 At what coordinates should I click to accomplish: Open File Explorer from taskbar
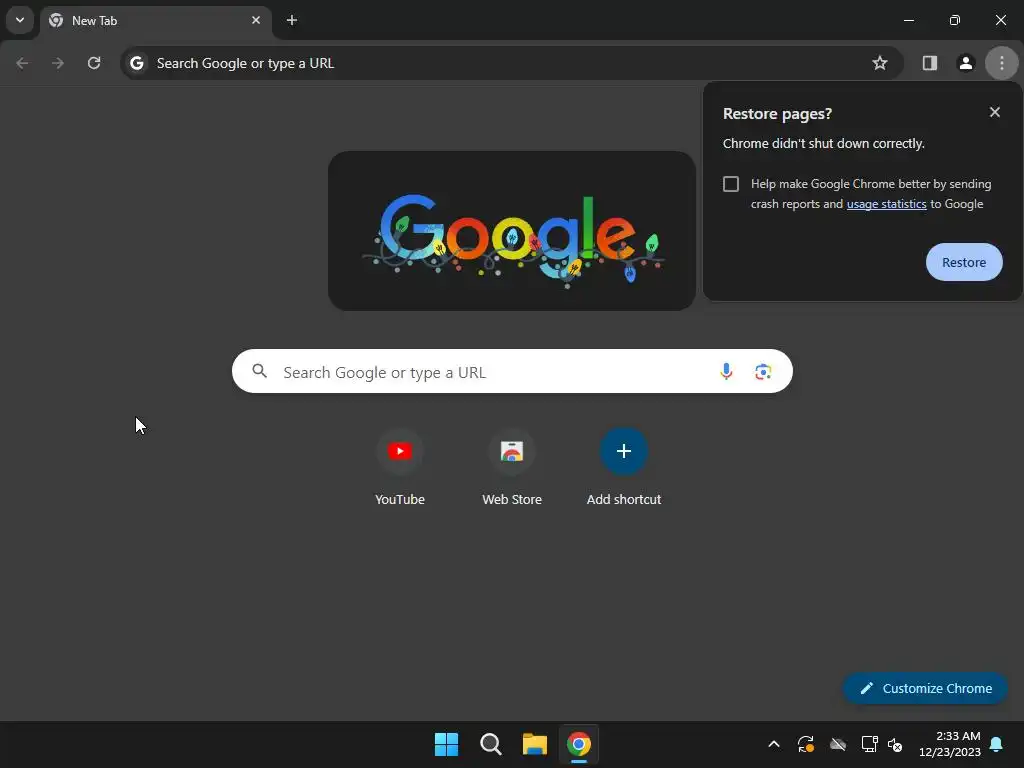pos(534,744)
